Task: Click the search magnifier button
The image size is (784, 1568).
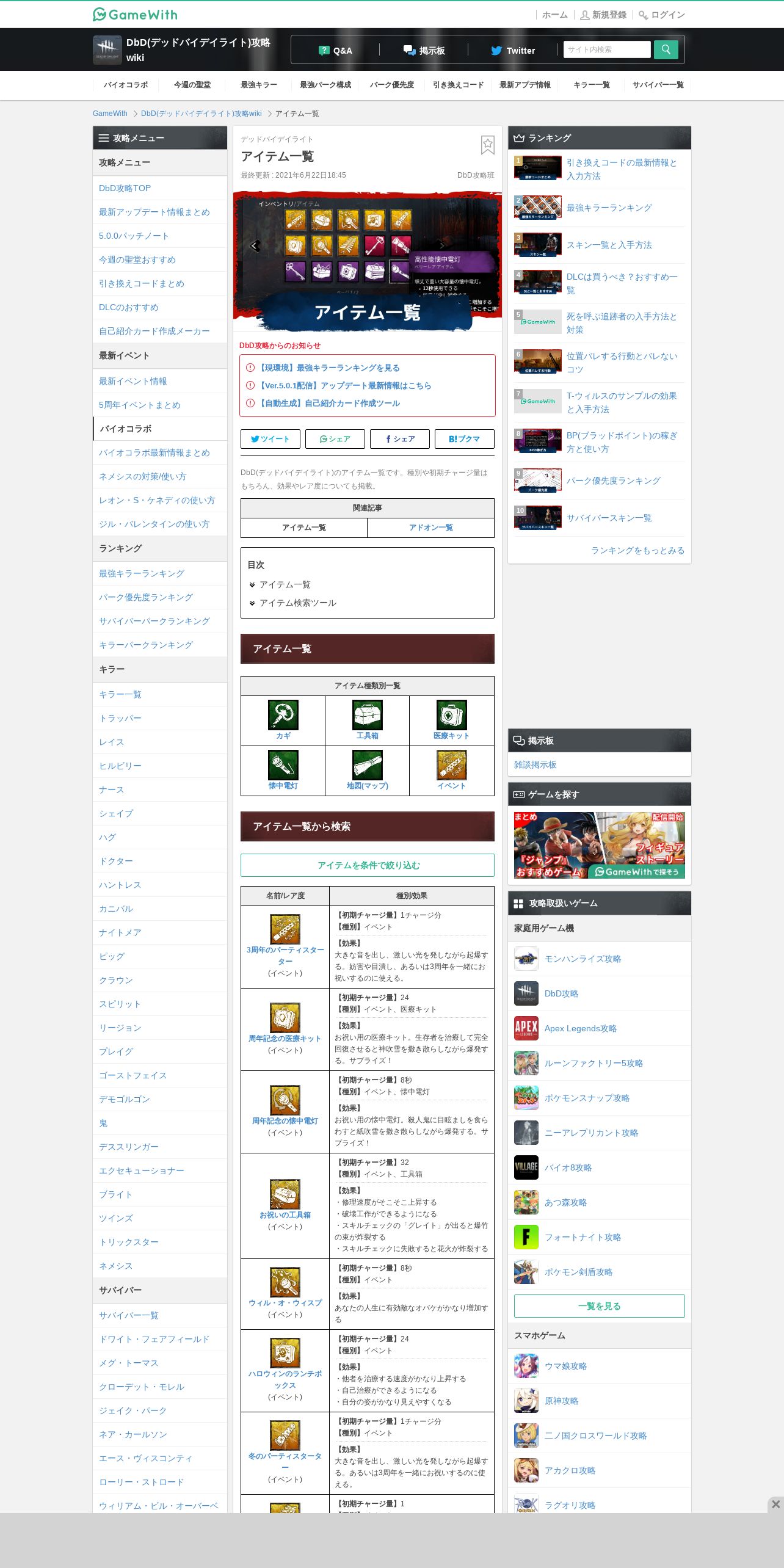Action: pyautogui.click(x=666, y=49)
